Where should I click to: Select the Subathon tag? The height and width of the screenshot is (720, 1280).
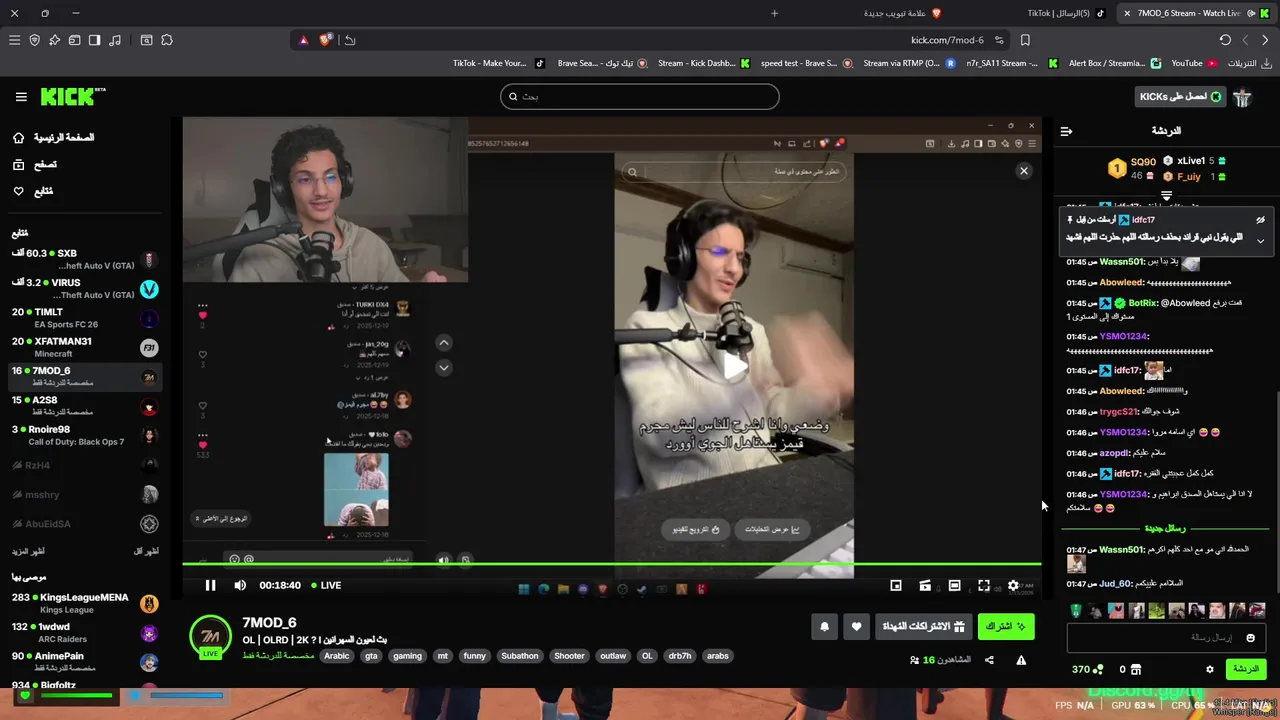[520, 656]
